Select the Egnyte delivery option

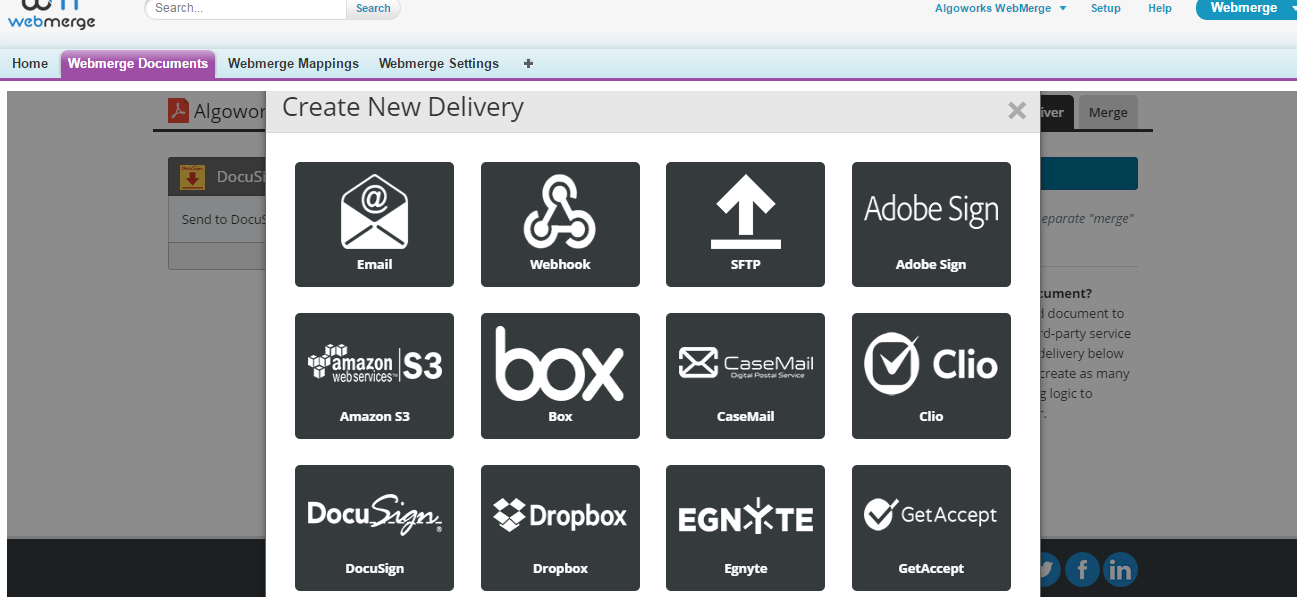(745, 527)
